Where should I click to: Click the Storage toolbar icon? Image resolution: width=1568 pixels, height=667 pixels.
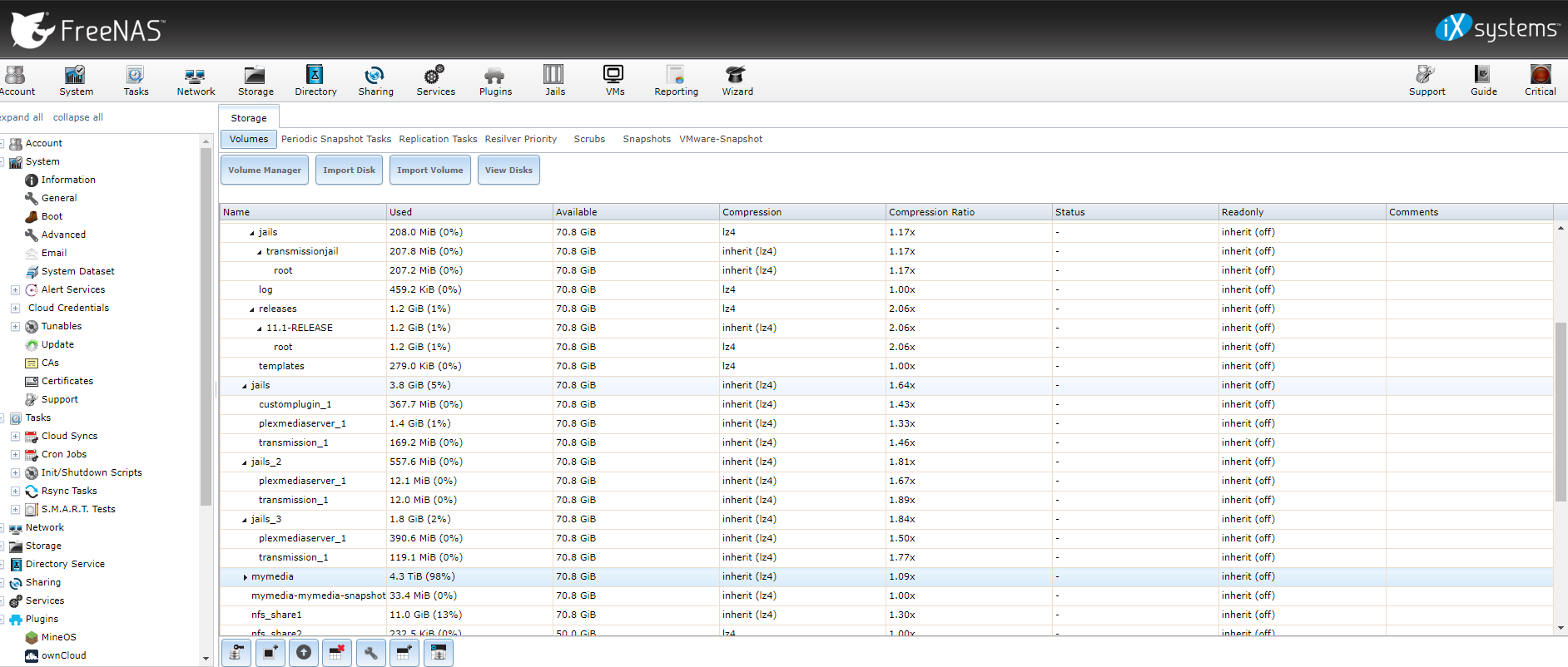[x=256, y=81]
